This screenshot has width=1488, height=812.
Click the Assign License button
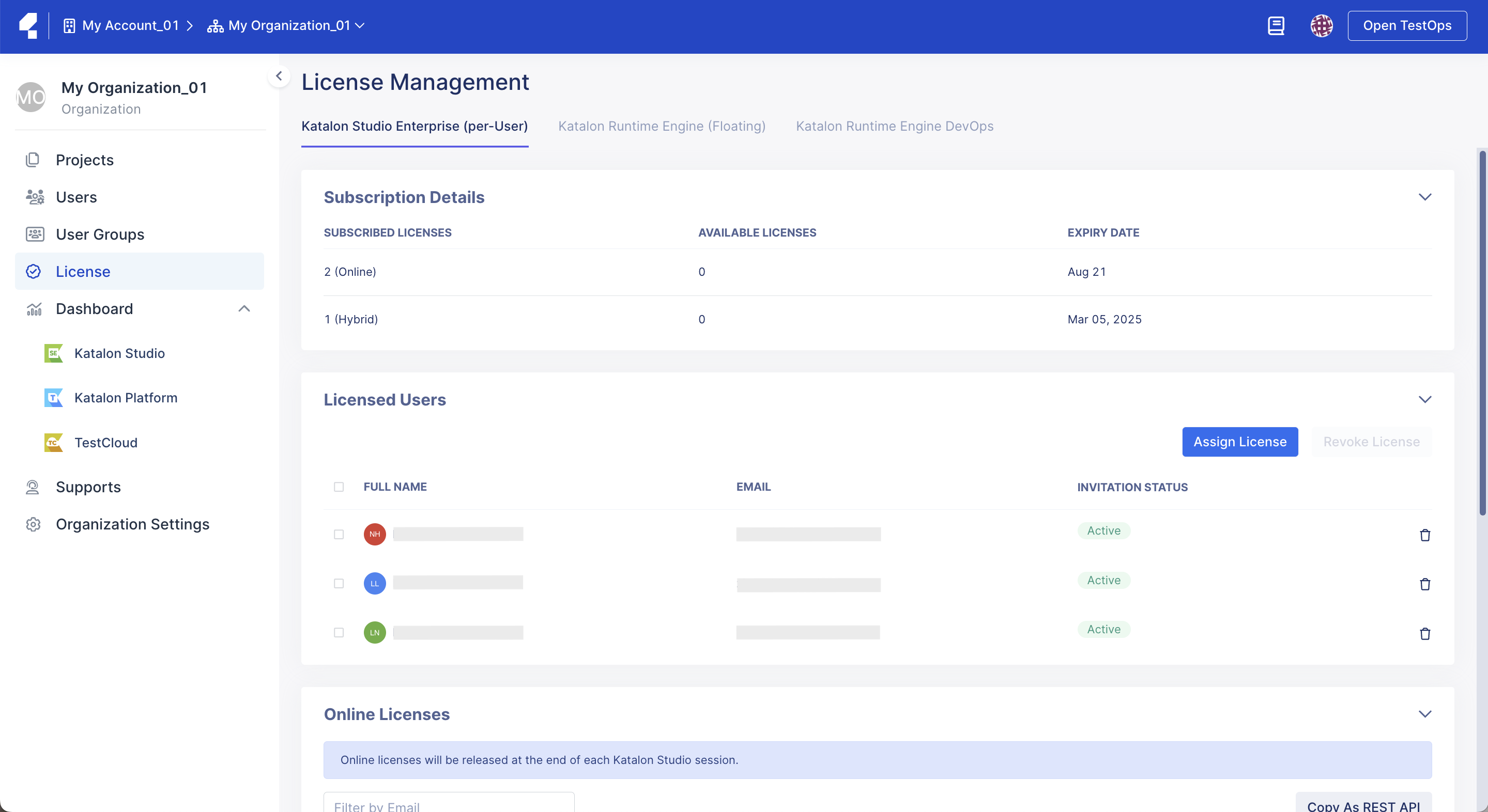[x=1239, y=442]
